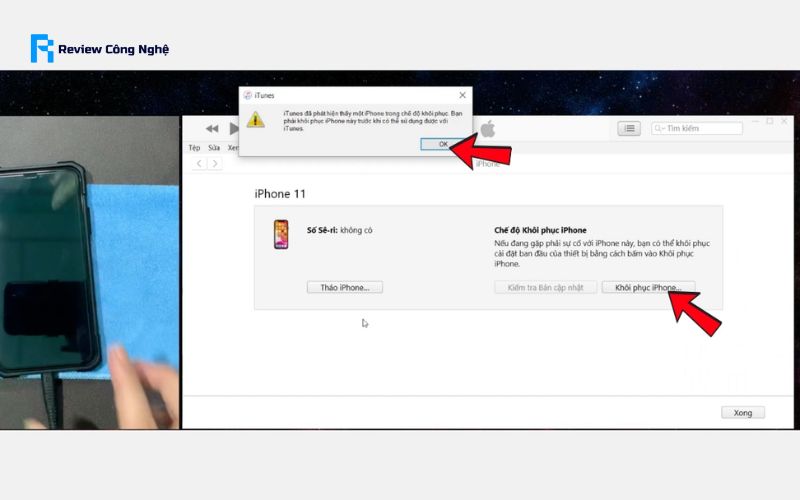Open the Sửa menu
This screenshot has height=500, width=800.
(x=213, y=148)
